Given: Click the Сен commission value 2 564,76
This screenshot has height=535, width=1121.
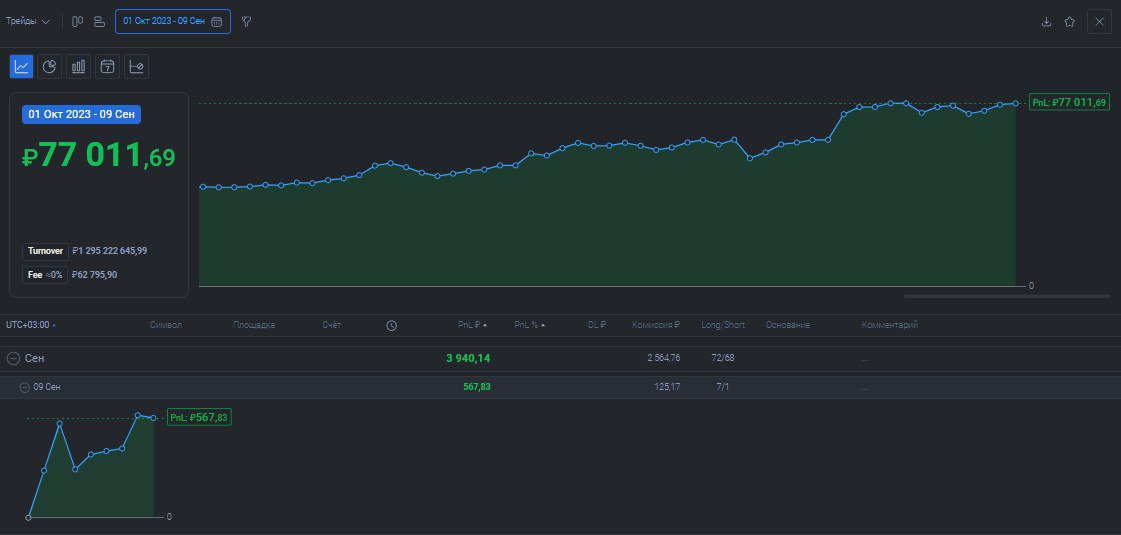Looking at the screenshot, I should click(661, 358).
